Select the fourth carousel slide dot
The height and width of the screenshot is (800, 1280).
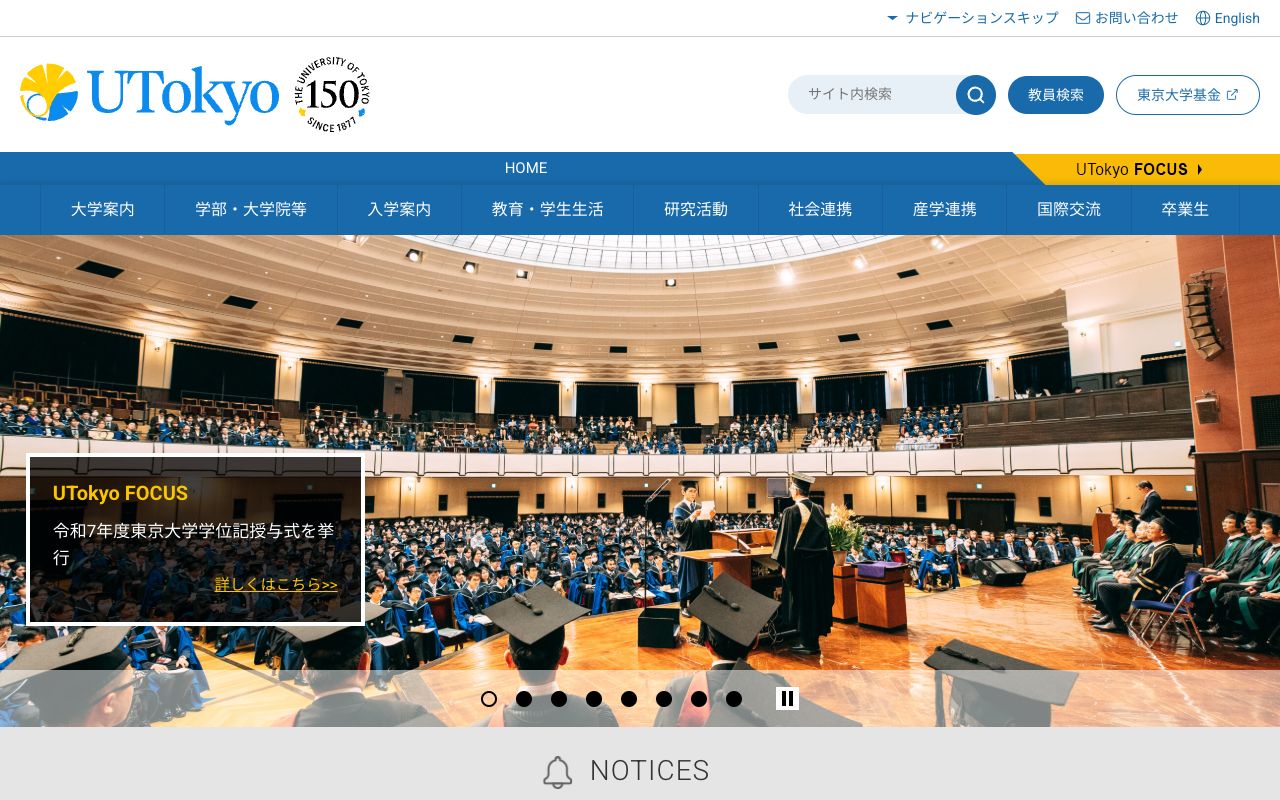[x=594, y=699]
